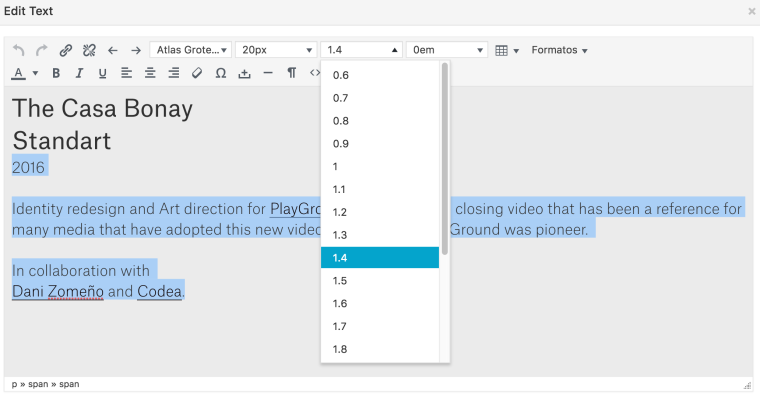Click the underline formatting icon
The image size is (760, 400).
102,73
